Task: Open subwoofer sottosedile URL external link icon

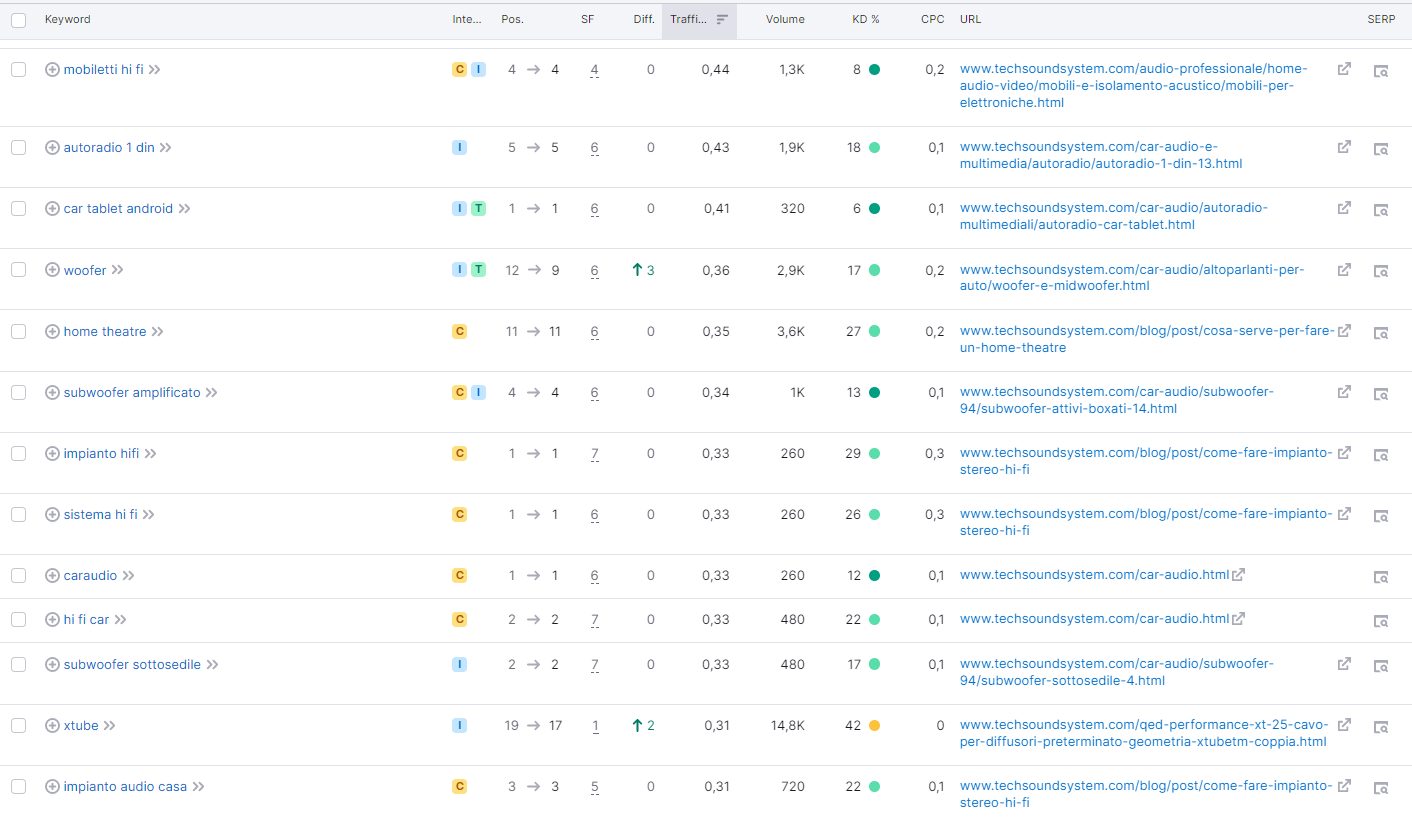Action: click(x=1344, y=663)
